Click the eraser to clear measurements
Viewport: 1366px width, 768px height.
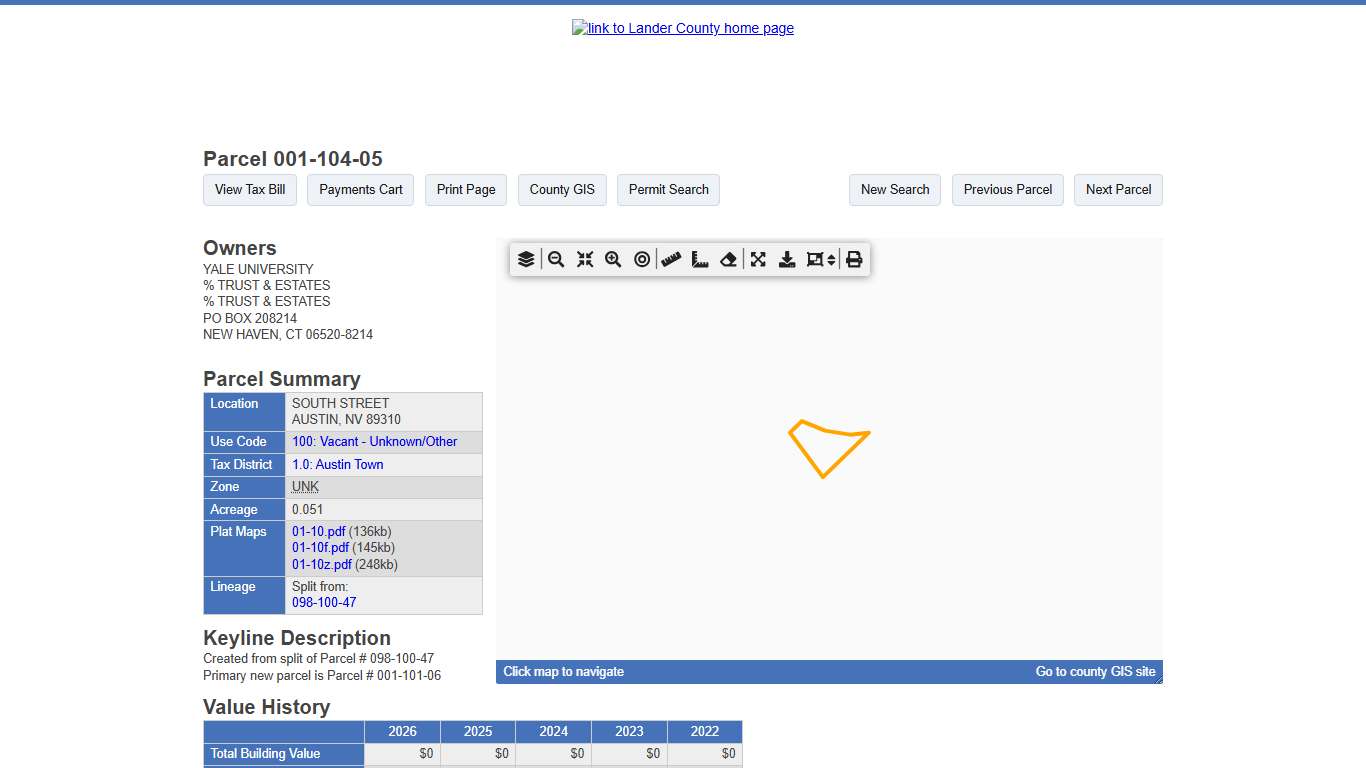(x=728, y=260)
